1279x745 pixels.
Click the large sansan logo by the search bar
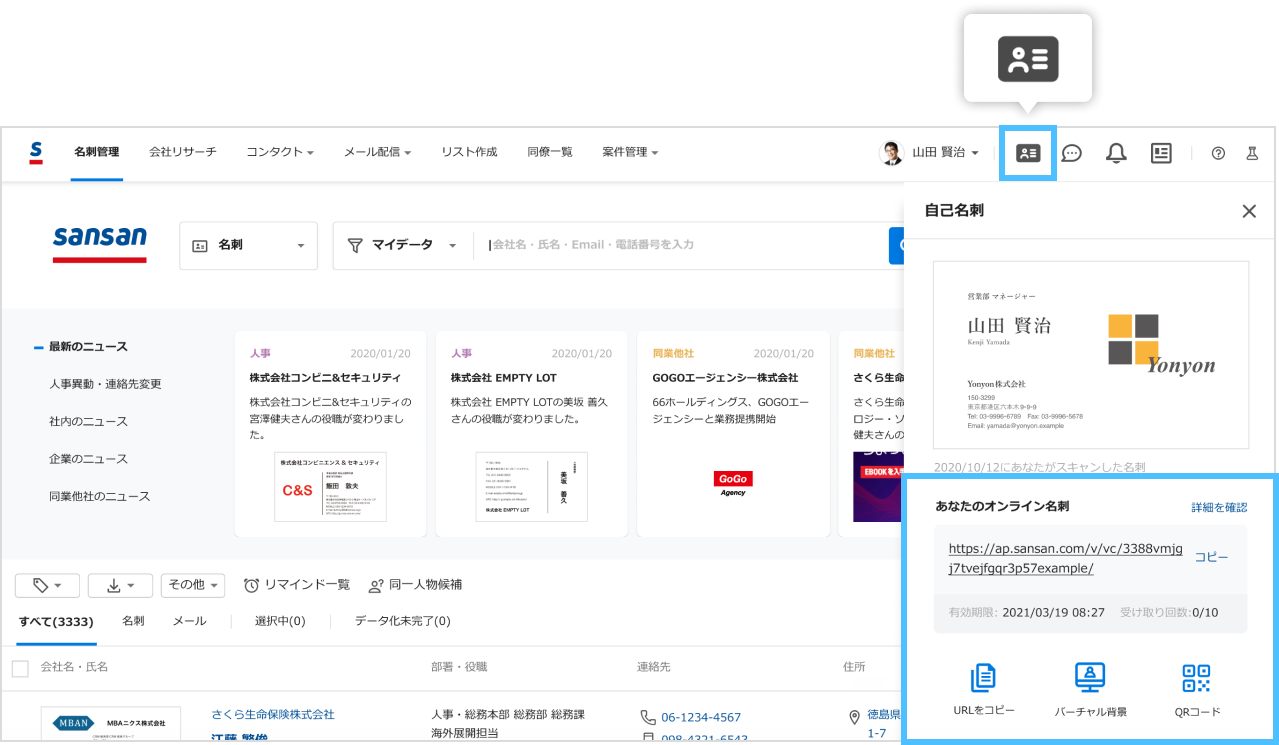coord(100,245)
